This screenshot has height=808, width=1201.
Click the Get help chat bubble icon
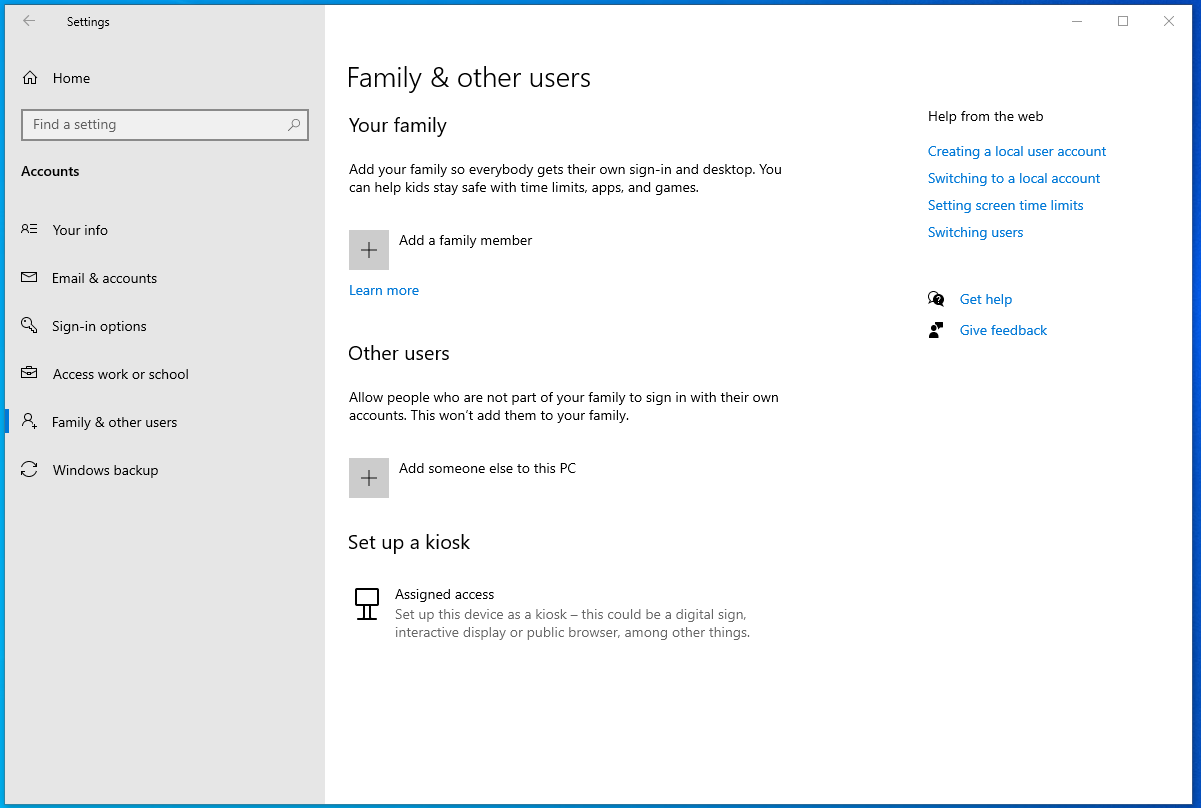[936, 299]
